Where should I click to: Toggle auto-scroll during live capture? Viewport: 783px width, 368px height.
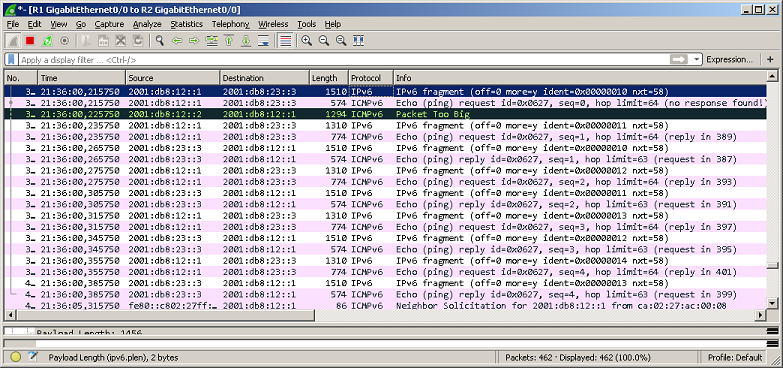click(263, 41)
